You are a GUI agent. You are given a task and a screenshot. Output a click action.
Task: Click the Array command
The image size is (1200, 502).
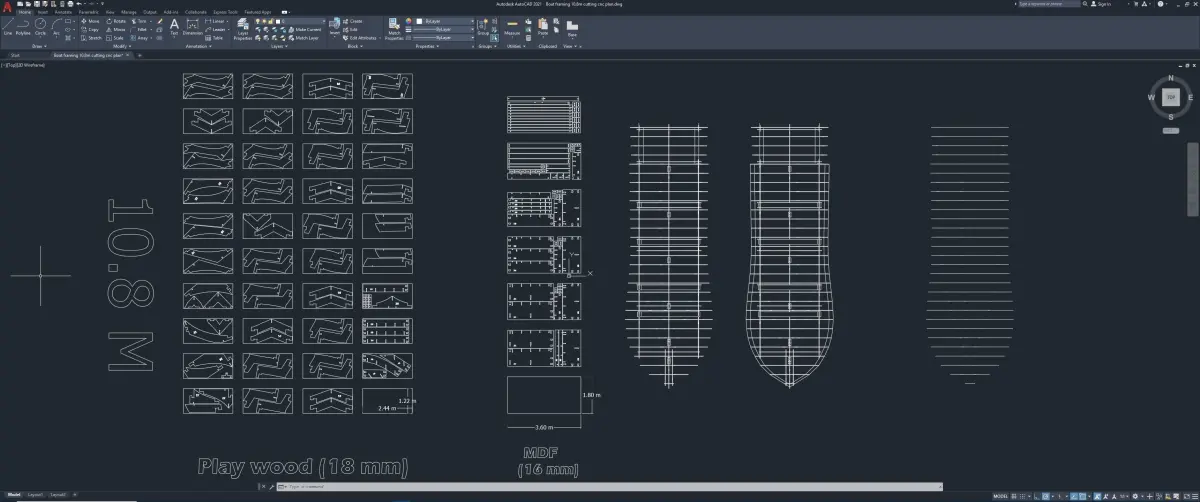coord(139,38)
